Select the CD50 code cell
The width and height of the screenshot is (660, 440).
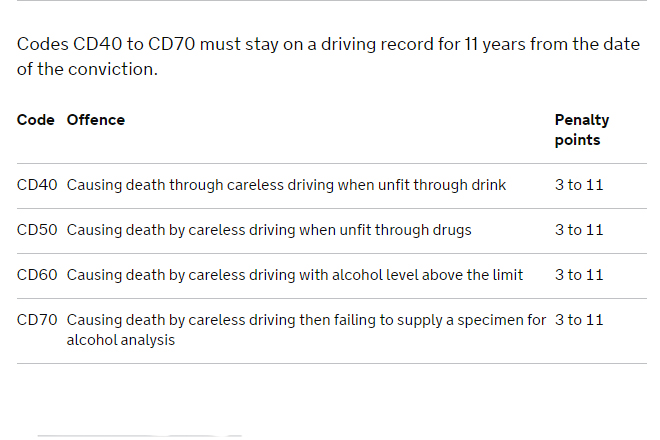tap(37, 230)
